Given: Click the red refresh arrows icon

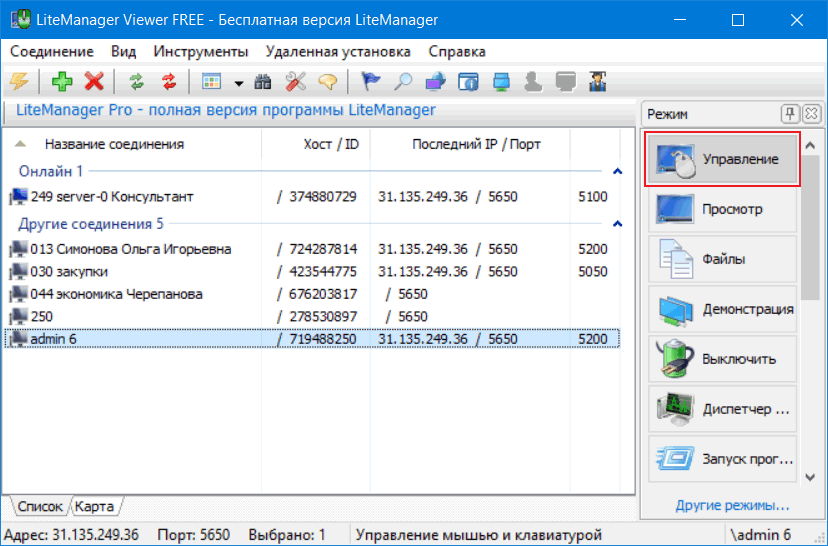Looking at the screenshot, I should 169,82.
